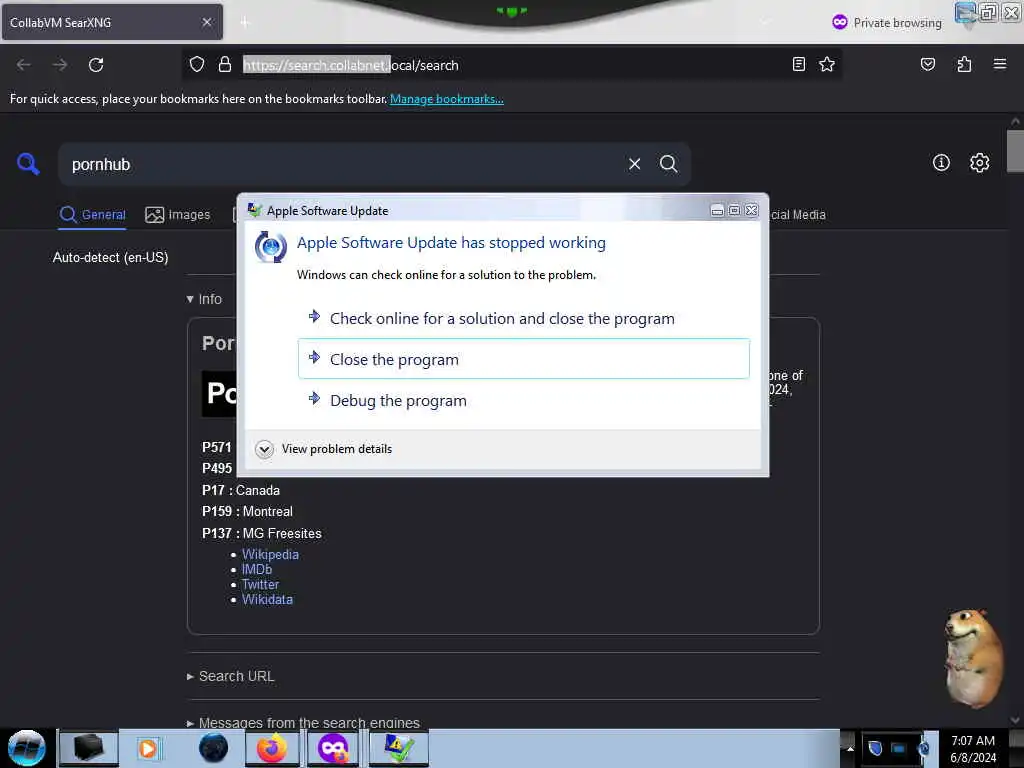Close the Apple Software Update dialog
This screenshot has width=1024, height=768.
click(x=751, y=210)
